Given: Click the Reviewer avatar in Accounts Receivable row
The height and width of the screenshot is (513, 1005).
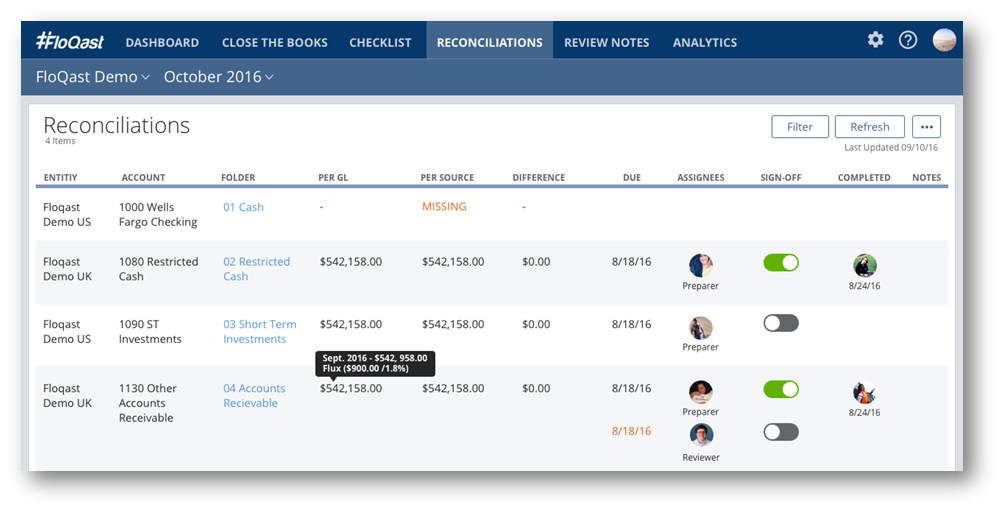Looking at the screenshot, I should pyautogui.click(x=701, y=435).
